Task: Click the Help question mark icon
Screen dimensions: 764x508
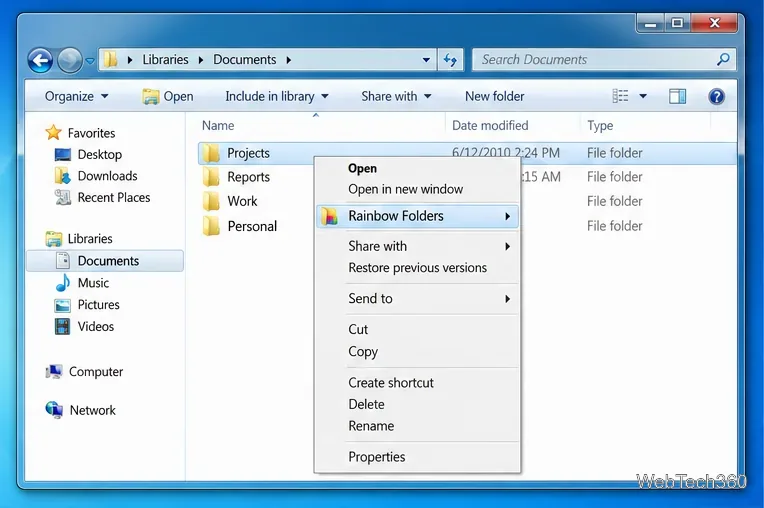Action: [716, 96]
